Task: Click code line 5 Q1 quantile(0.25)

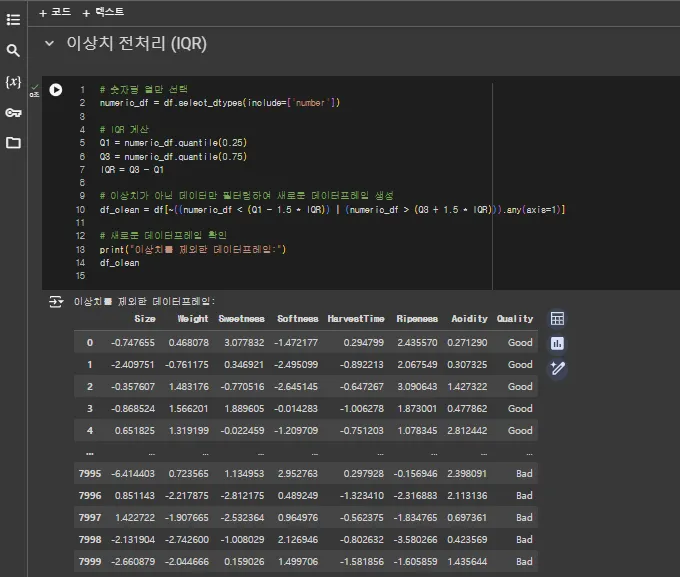Action: [x=173, y=143]
